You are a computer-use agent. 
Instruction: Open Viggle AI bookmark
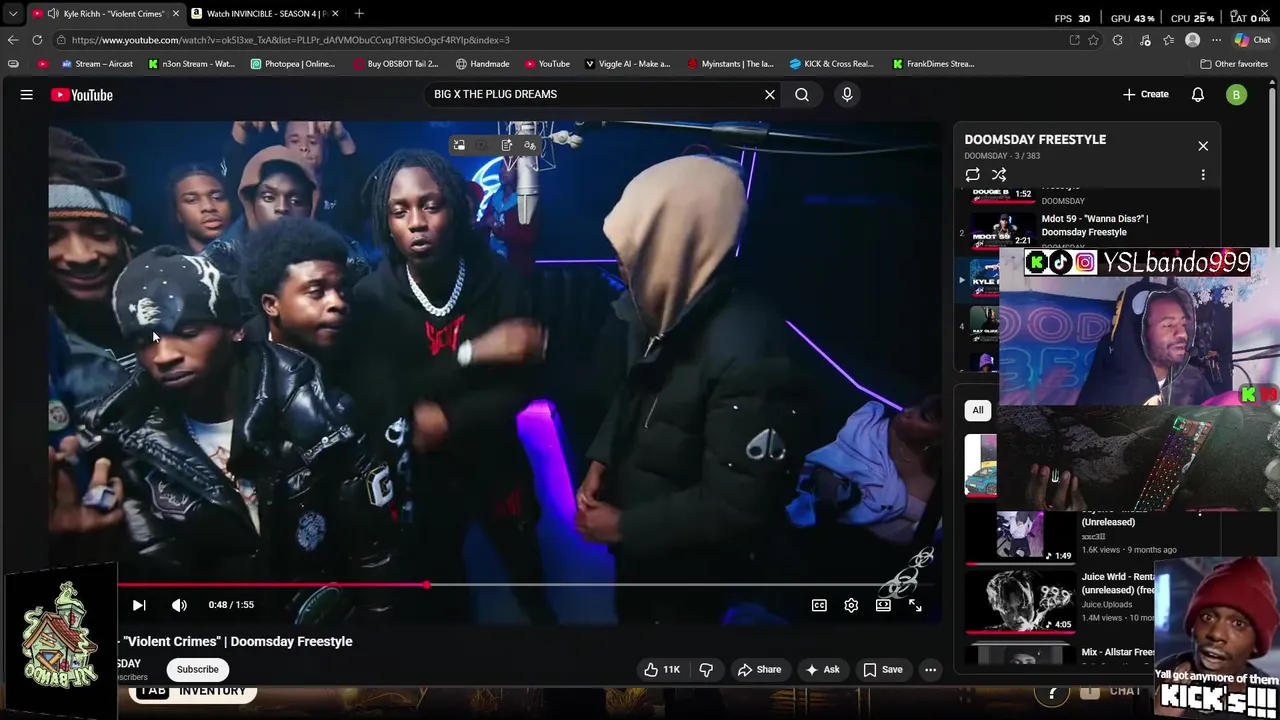628,64
